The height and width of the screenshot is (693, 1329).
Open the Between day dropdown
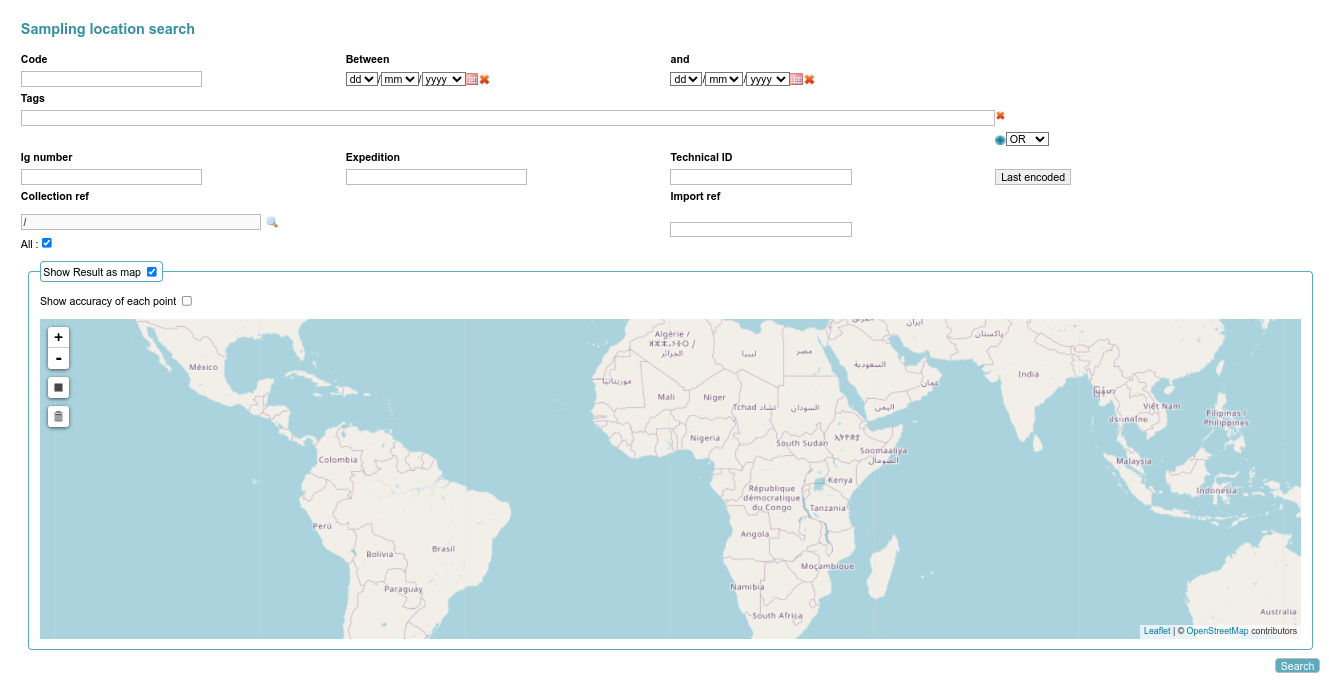coord(361,79)
